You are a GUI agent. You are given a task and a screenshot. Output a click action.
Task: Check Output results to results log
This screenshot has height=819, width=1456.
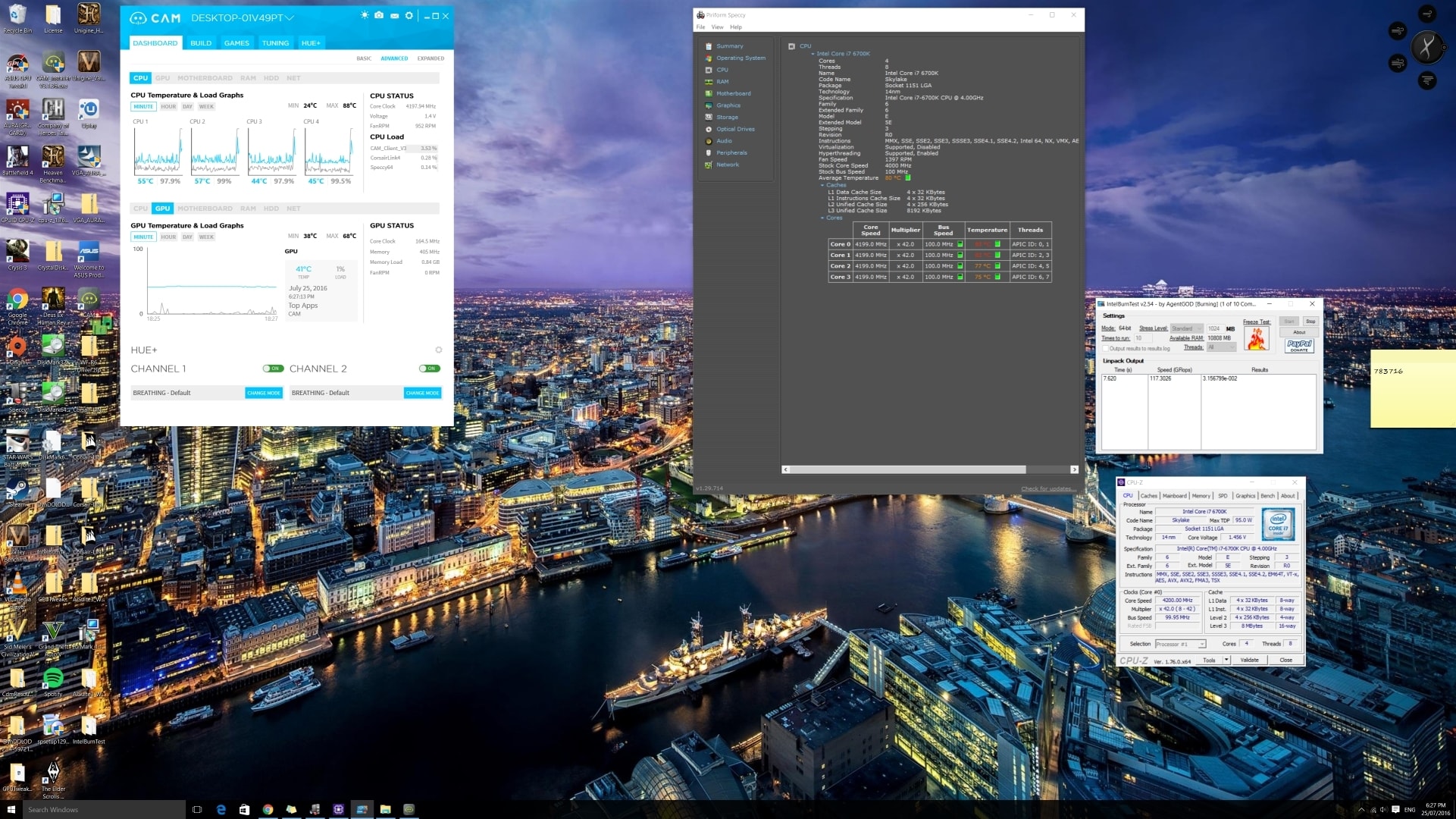(1105, 349)
